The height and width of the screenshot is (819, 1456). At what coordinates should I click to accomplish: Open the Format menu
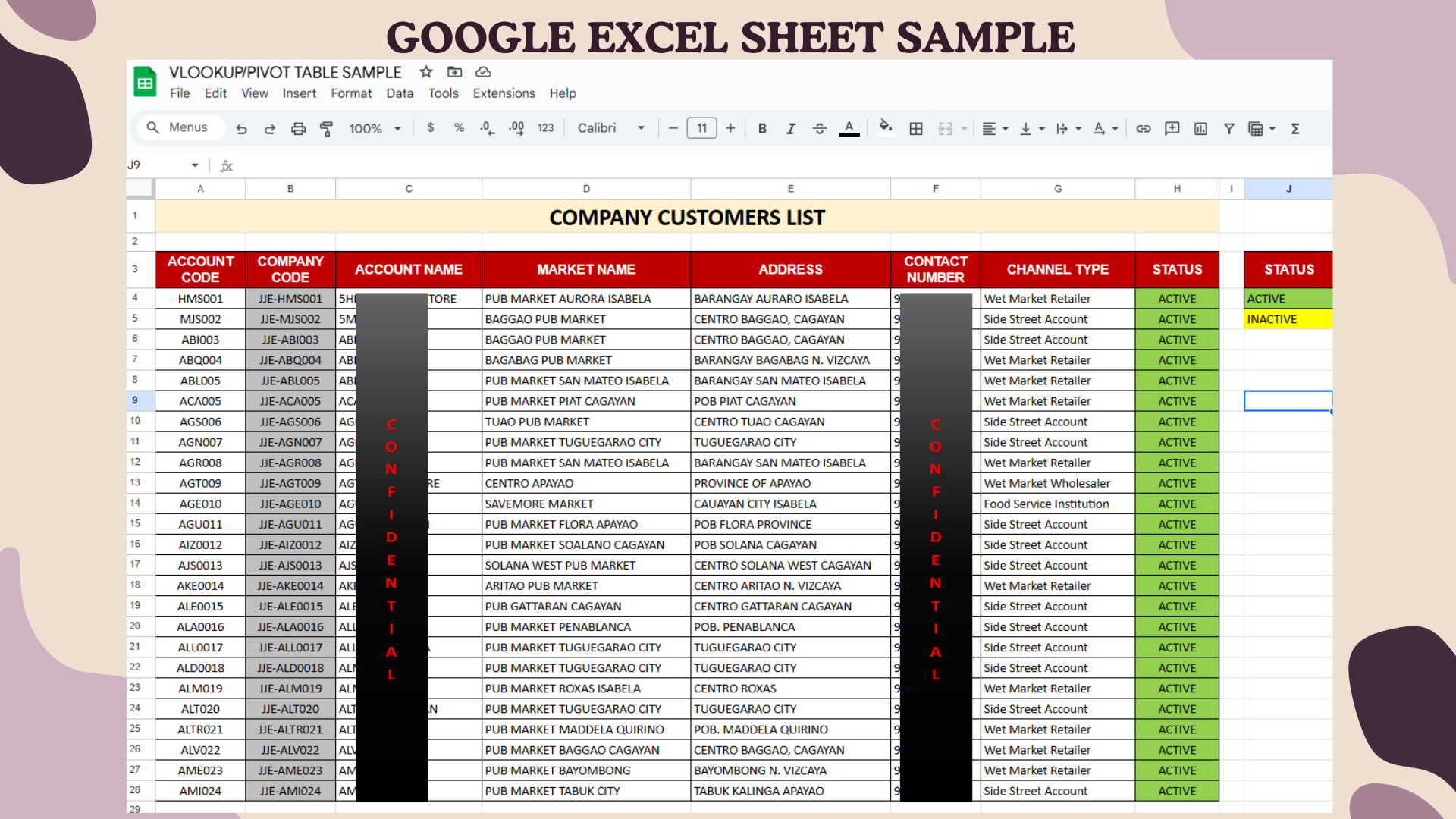coord(351,93)
